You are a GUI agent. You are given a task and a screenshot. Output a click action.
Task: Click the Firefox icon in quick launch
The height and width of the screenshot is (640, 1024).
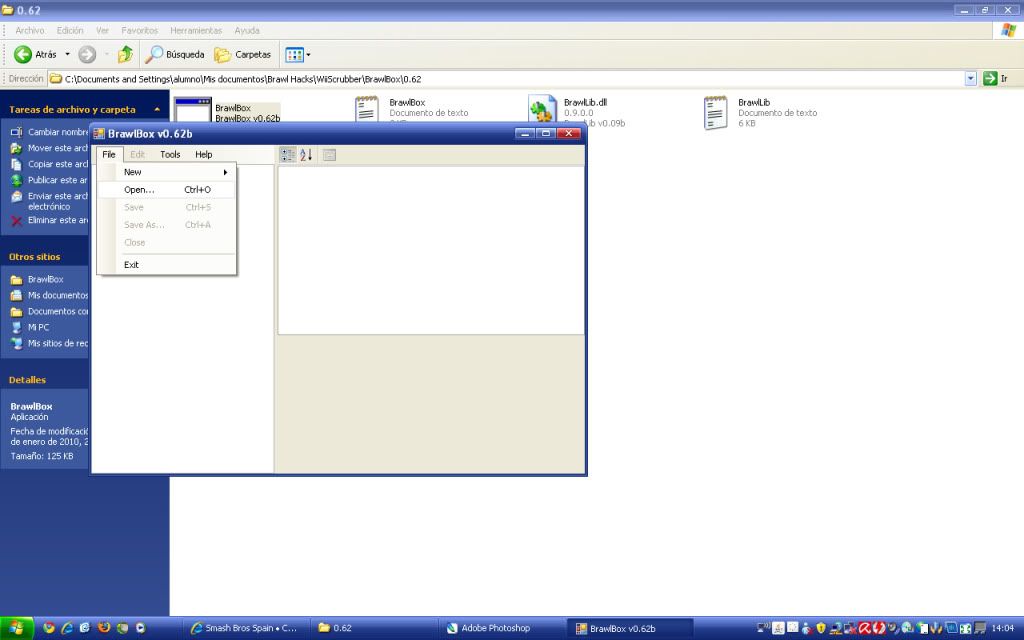(104, 628)
